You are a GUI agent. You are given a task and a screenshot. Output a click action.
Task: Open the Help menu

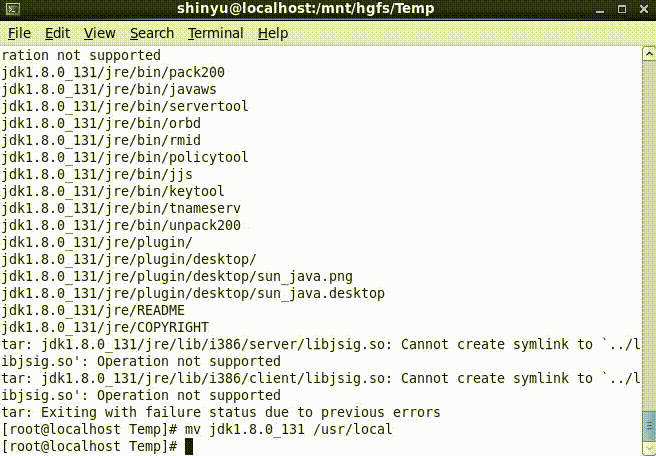(273, 33)
